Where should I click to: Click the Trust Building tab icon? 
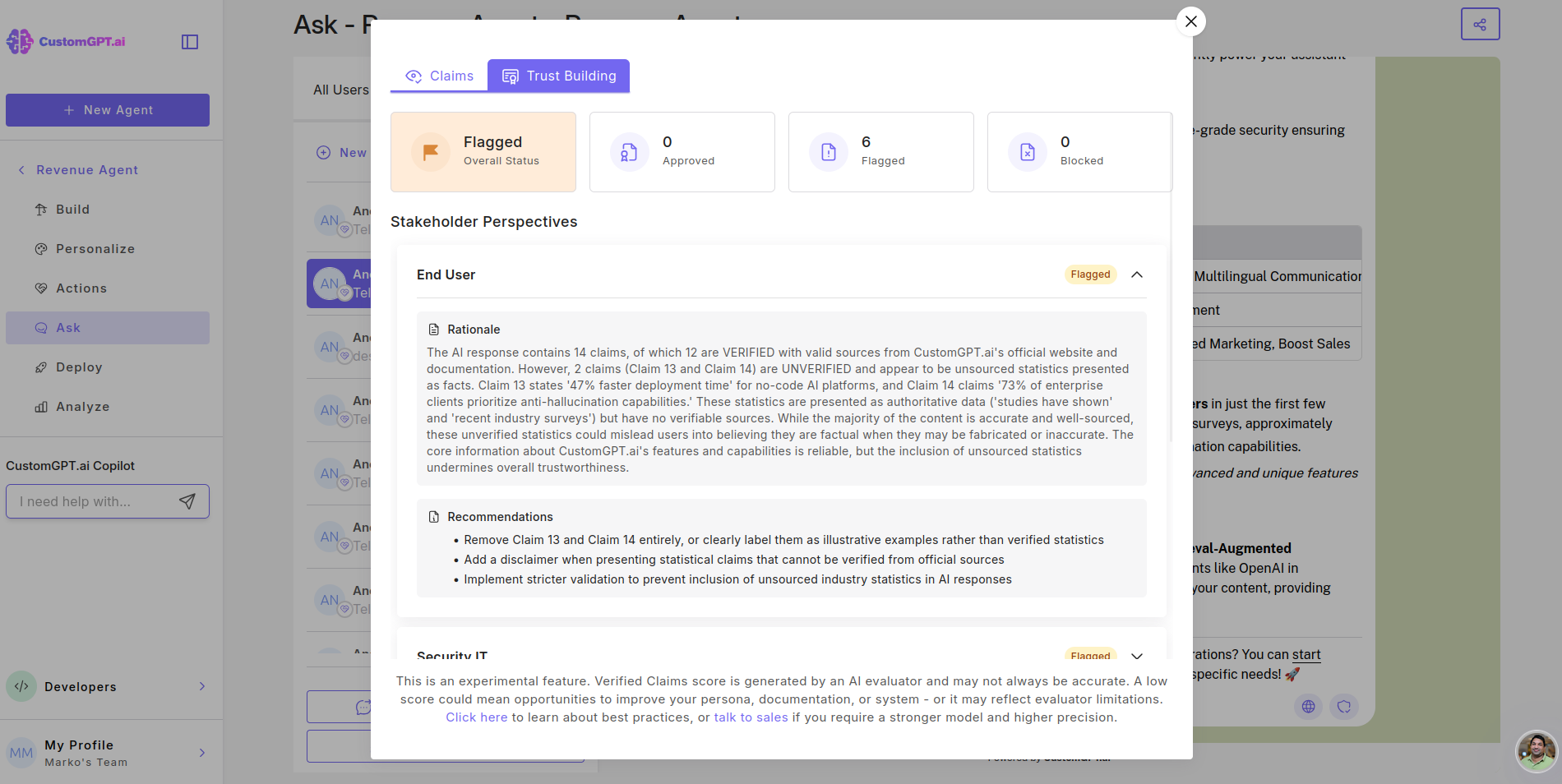point(511,76)
